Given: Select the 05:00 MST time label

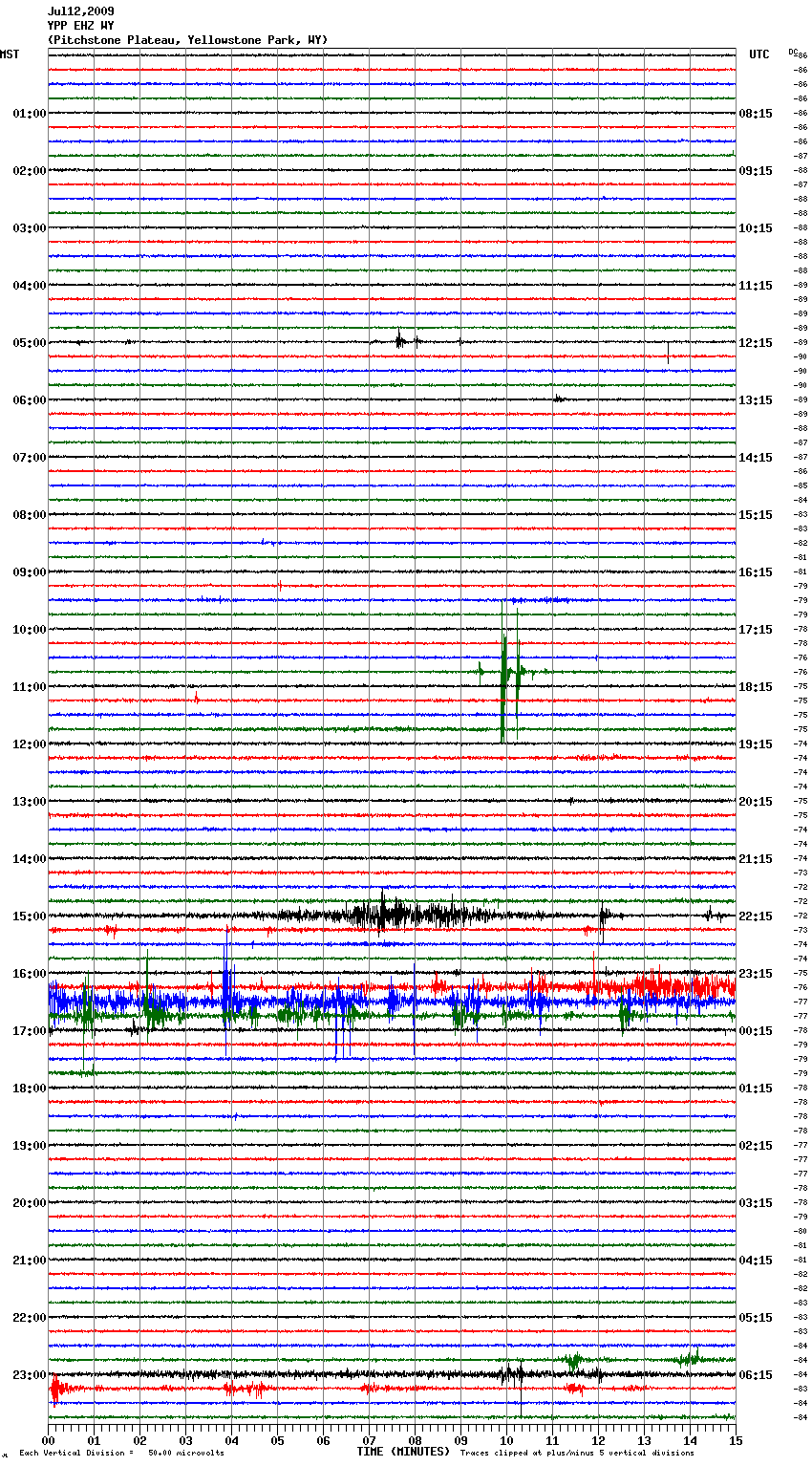Looking at the screenshot, I should 30,343.
